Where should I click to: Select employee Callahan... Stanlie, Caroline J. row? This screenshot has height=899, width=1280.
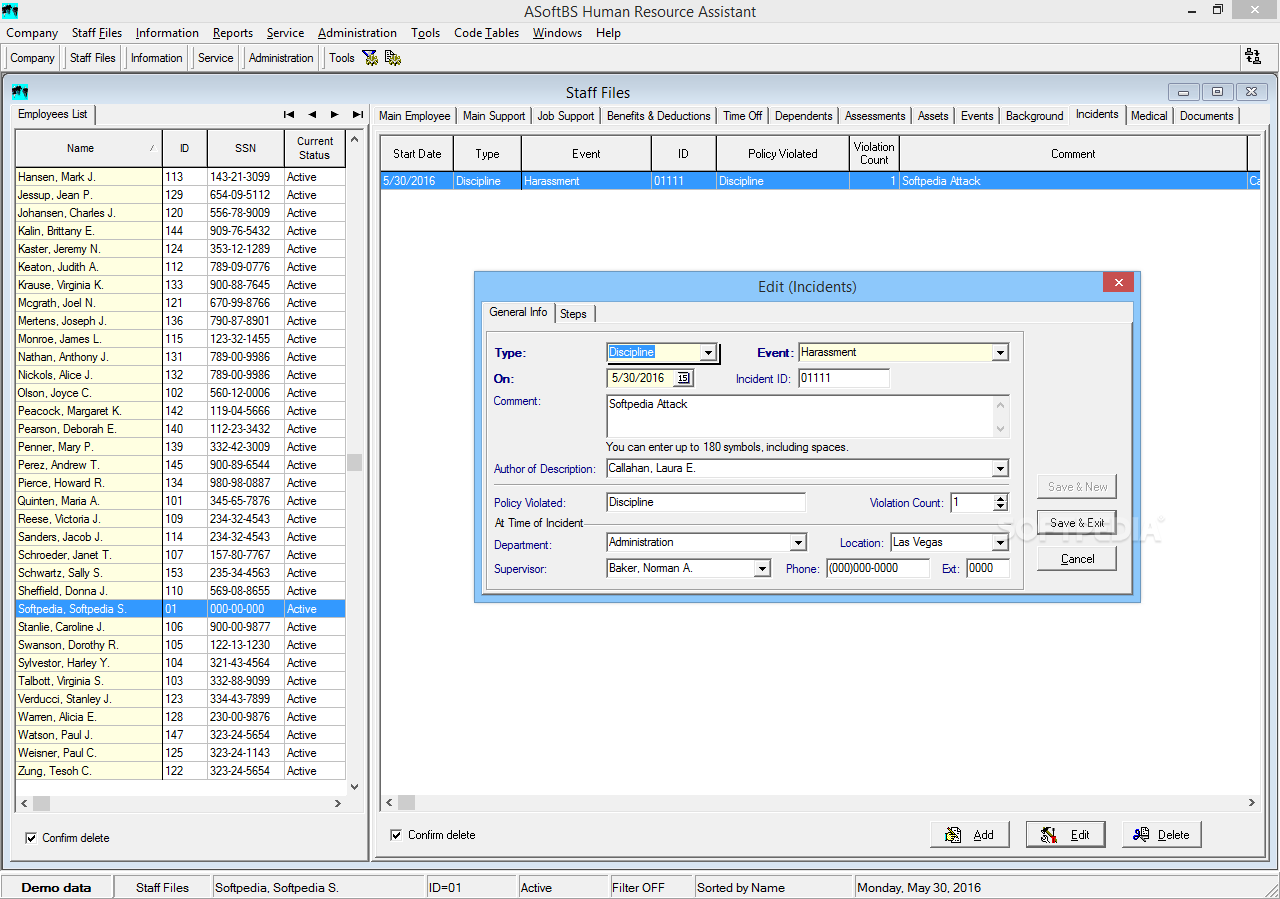pyautogui.click(x=180, y=627)
